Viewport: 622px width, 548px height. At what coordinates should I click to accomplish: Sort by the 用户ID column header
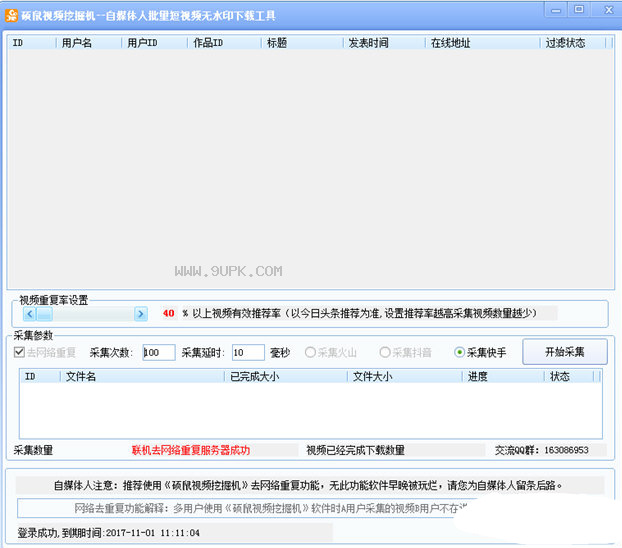point(154,42)
